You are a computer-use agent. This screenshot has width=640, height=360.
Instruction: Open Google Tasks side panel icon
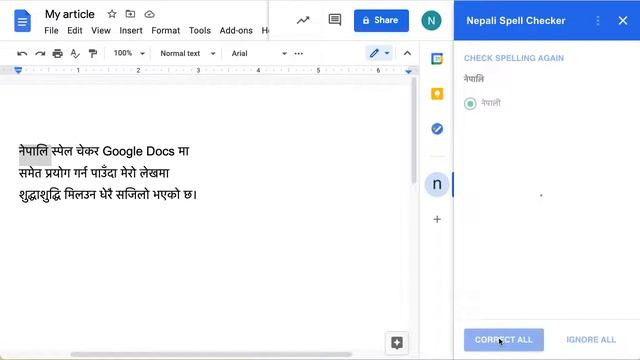click(437, 129)
